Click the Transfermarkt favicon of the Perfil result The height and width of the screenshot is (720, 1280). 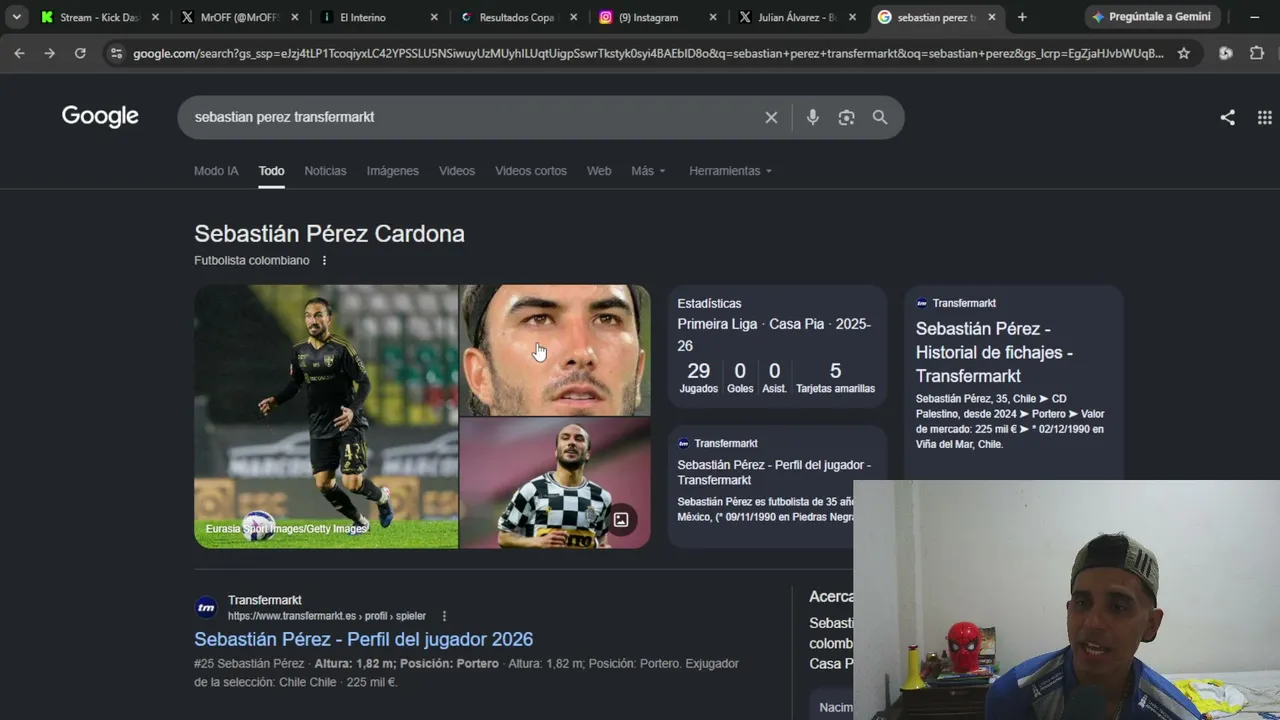click(x=206, y=607)
